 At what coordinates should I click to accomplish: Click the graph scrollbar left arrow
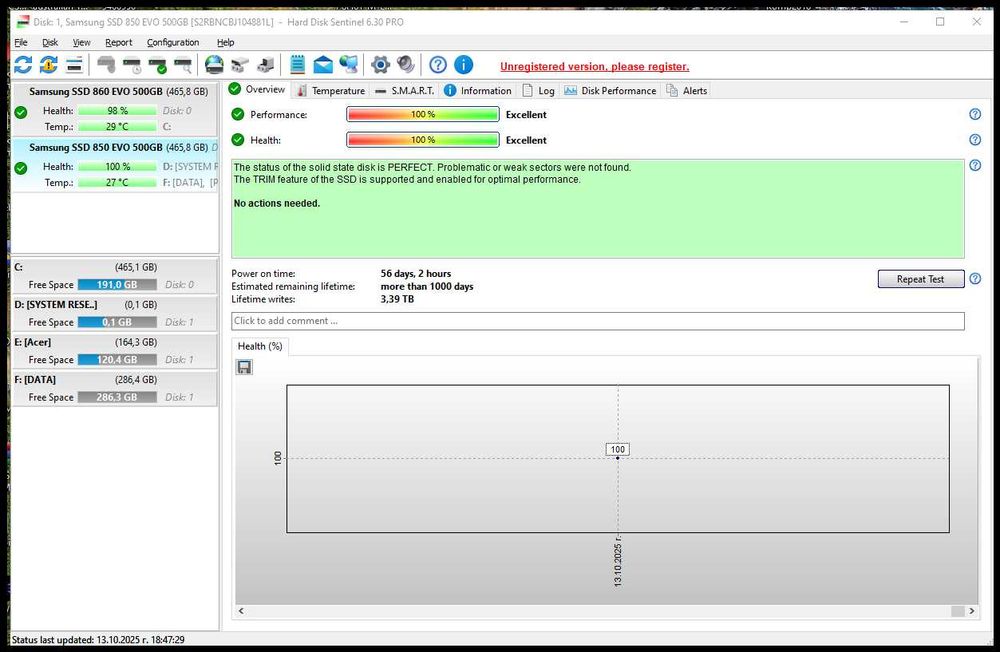(x=241, y=611)
